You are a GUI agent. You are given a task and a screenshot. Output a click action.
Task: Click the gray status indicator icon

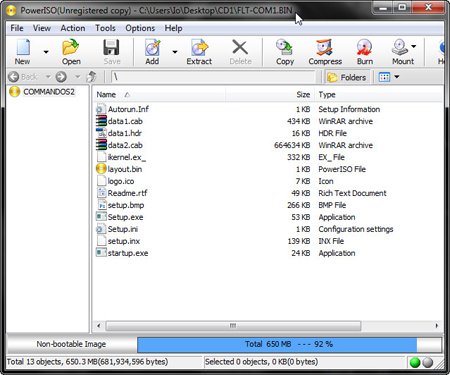click(x=428, y=363)
